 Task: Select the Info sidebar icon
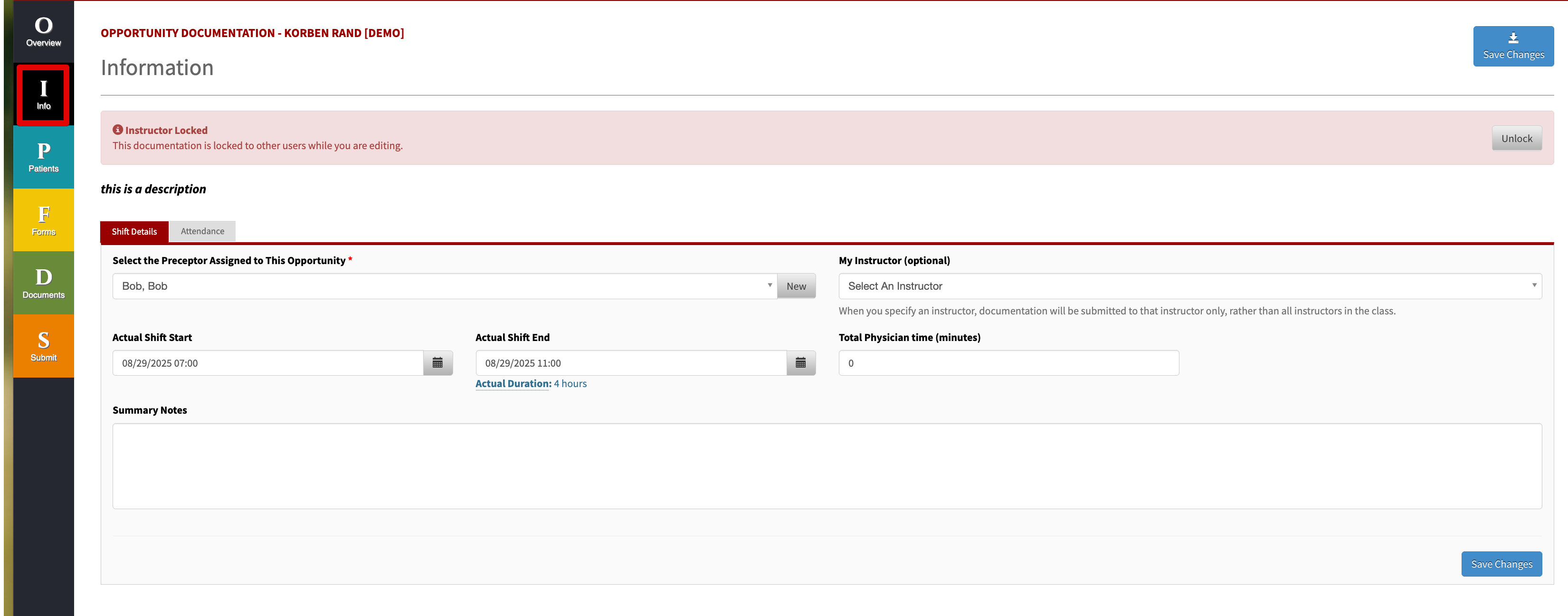(x=43, y=95)
